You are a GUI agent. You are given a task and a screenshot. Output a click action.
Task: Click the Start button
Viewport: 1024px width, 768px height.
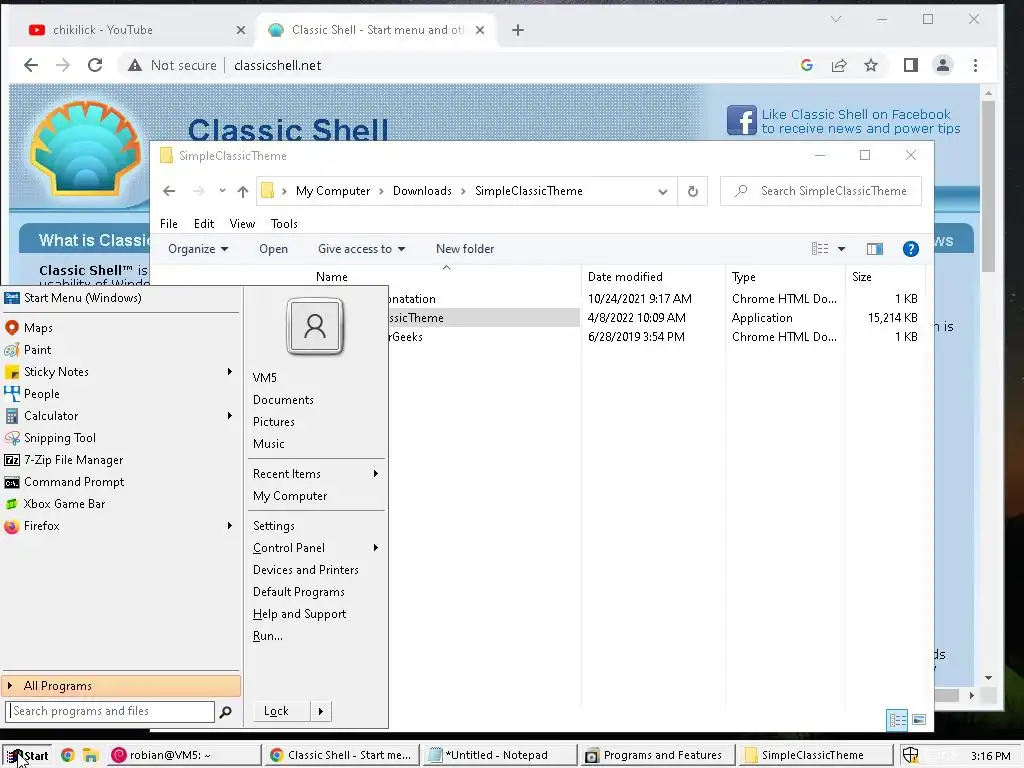click(27, 756)
